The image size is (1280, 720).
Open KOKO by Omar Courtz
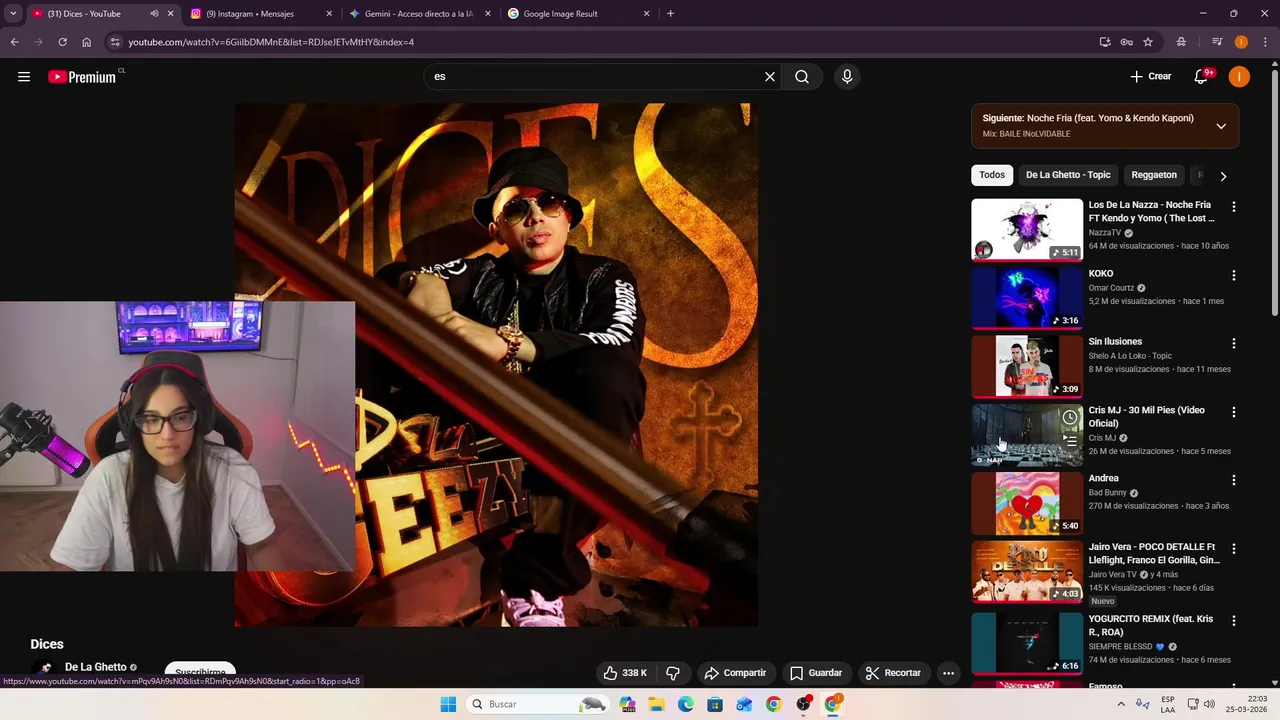(x=1027, y=298)
